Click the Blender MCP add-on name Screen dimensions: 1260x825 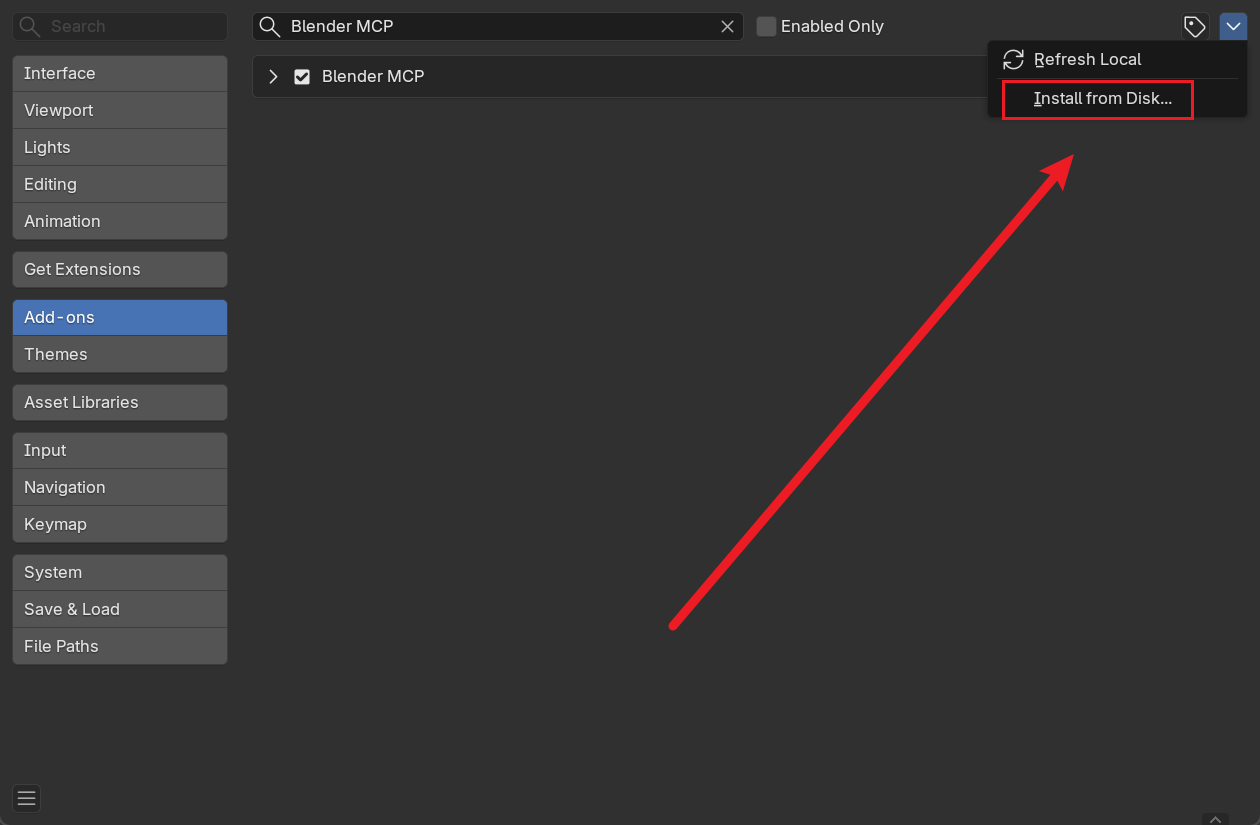[x=373, y=77]
